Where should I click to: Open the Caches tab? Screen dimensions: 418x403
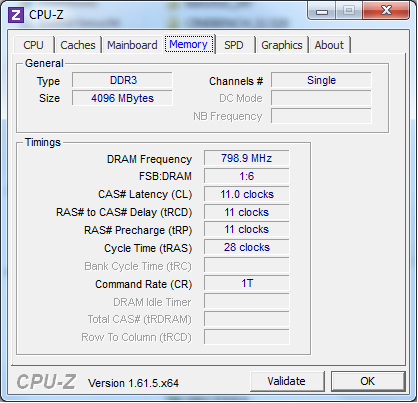(78, 45)
